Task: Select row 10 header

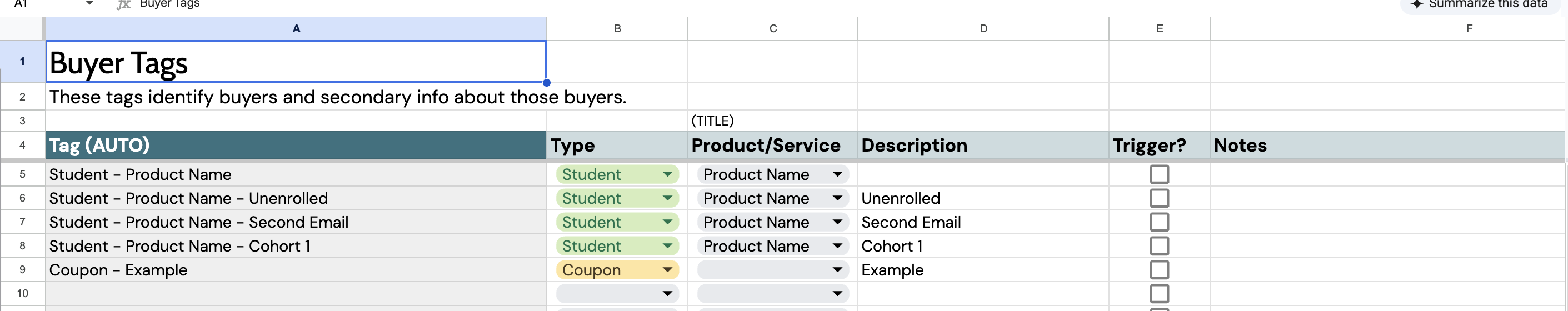Action: pos(23,293)
